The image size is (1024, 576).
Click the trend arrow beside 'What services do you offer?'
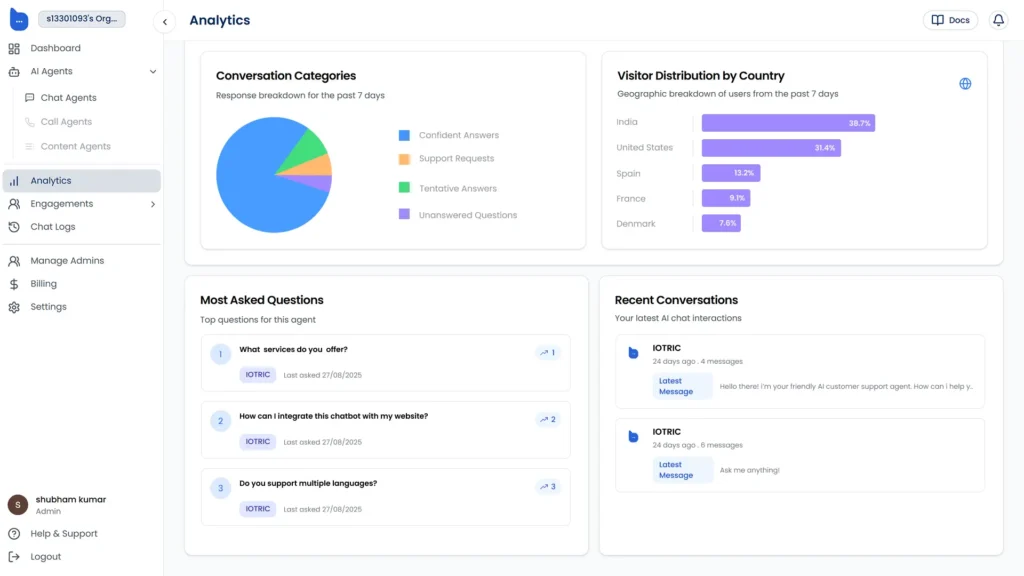coord(546,352)
